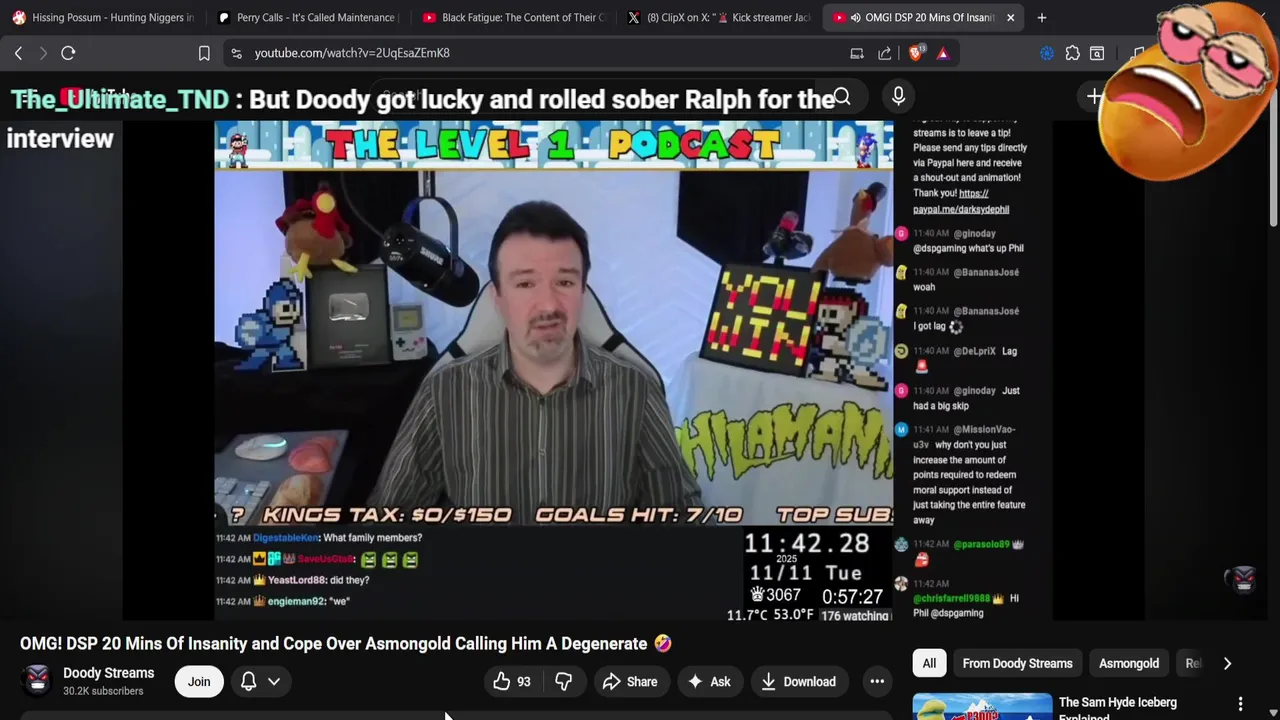Click the '30.2K subscribers' text

pos(103,691)
